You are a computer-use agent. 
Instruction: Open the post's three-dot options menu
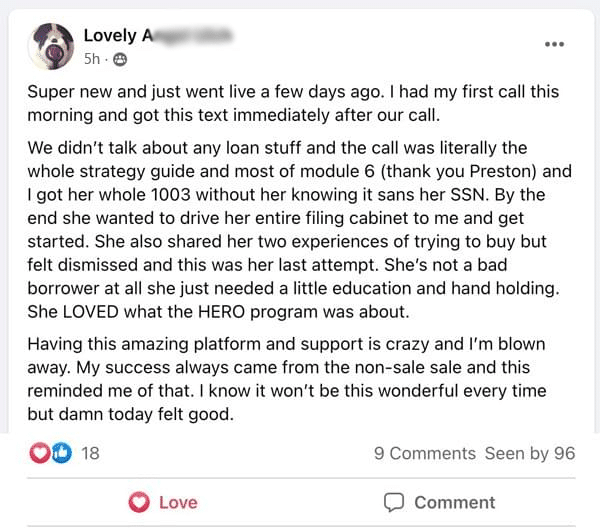(554, 44)
